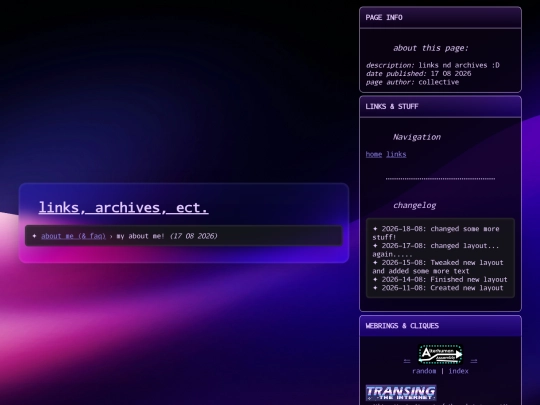Open the 'about me (& faq)' link
This screenshot has height=405, width=540.
[73, 236]
